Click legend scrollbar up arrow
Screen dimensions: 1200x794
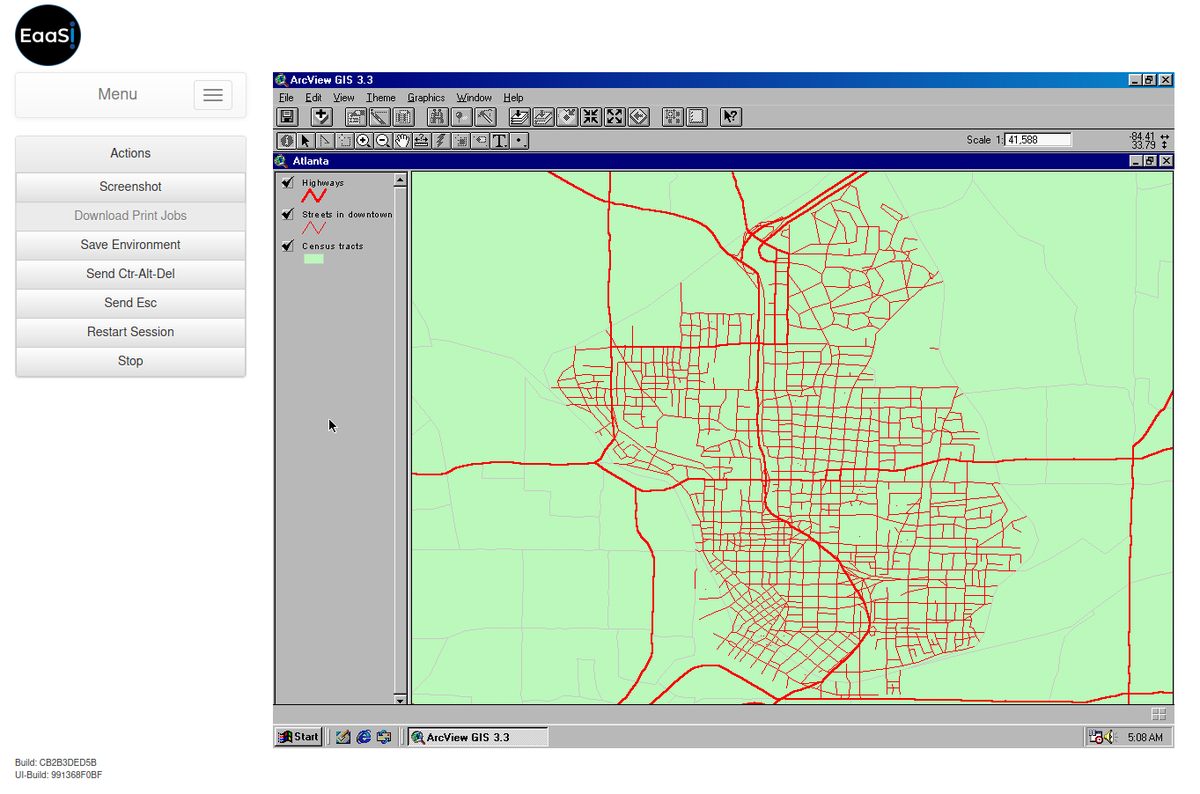click(400, 181)
